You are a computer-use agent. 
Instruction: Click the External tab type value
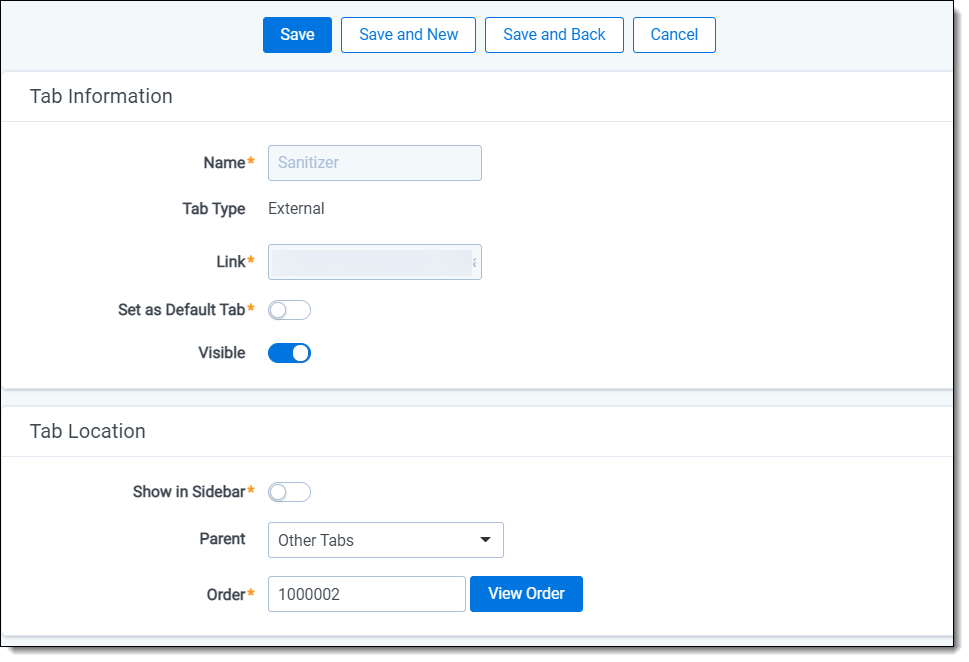point(296,209)
